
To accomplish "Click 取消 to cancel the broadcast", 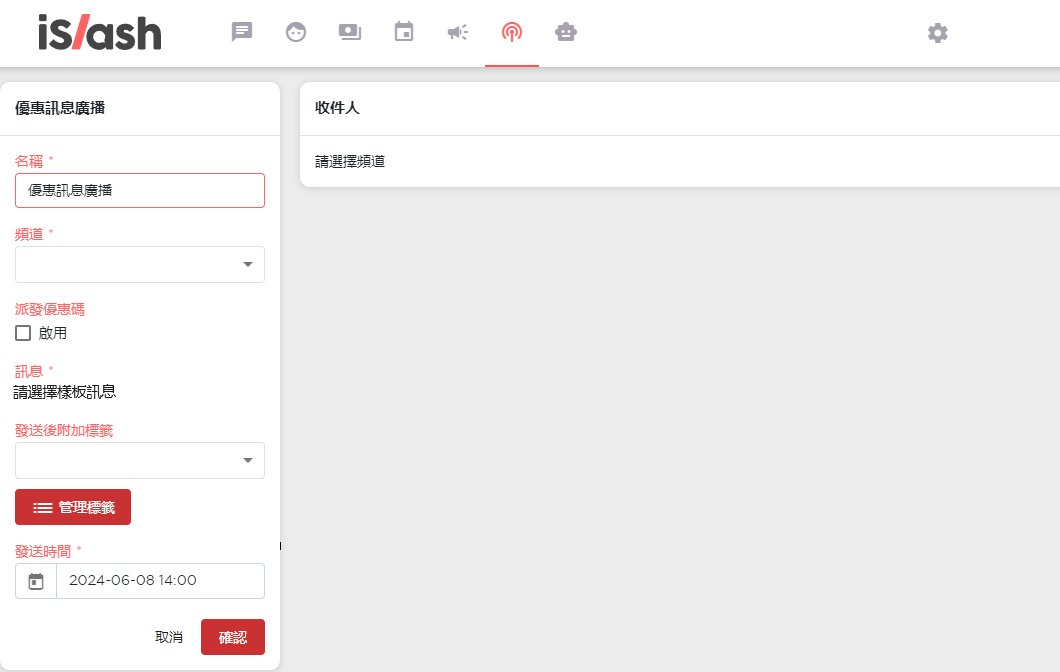I will [169, 637].
